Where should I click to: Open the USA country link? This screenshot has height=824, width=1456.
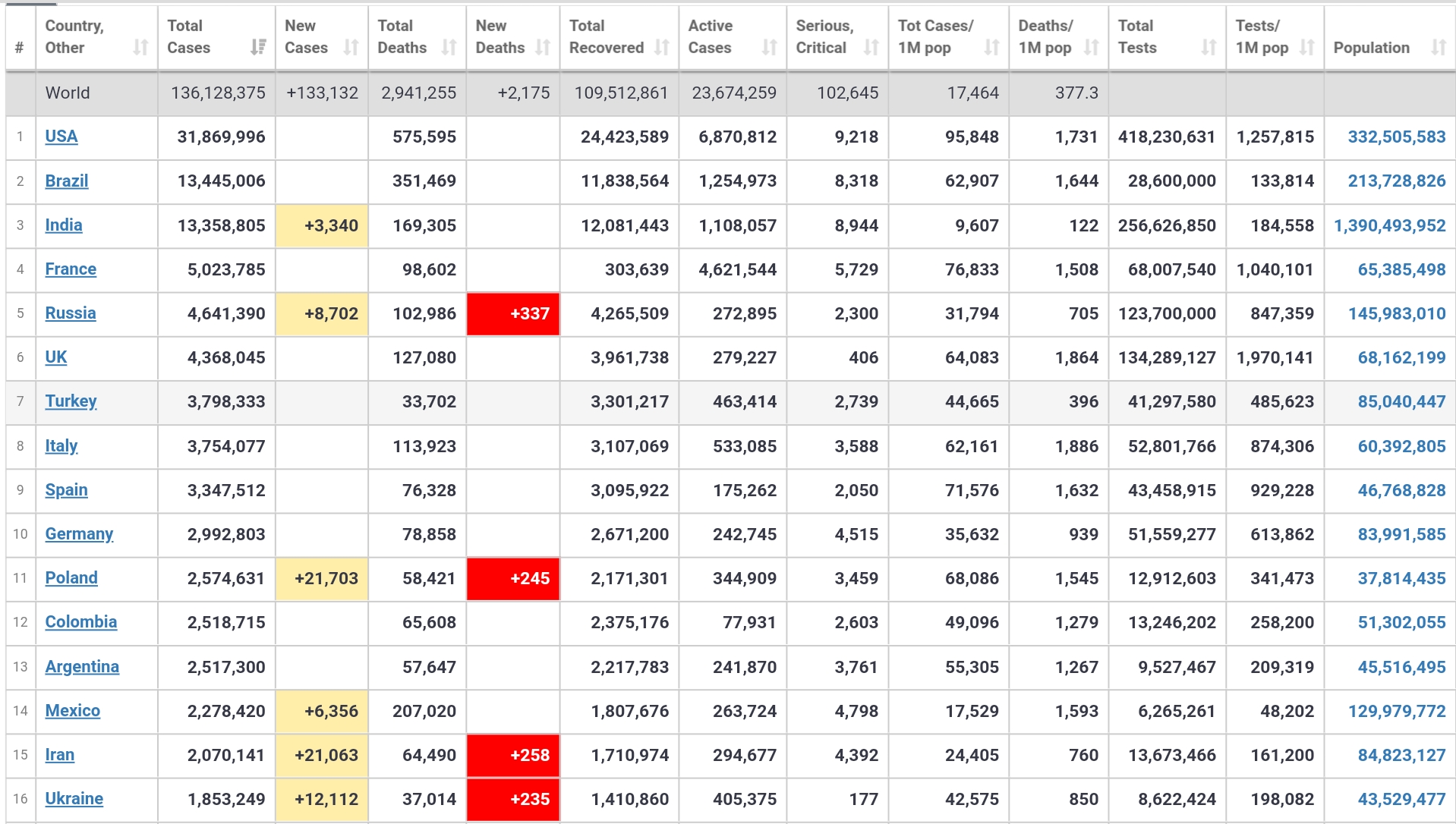(61, 137)
